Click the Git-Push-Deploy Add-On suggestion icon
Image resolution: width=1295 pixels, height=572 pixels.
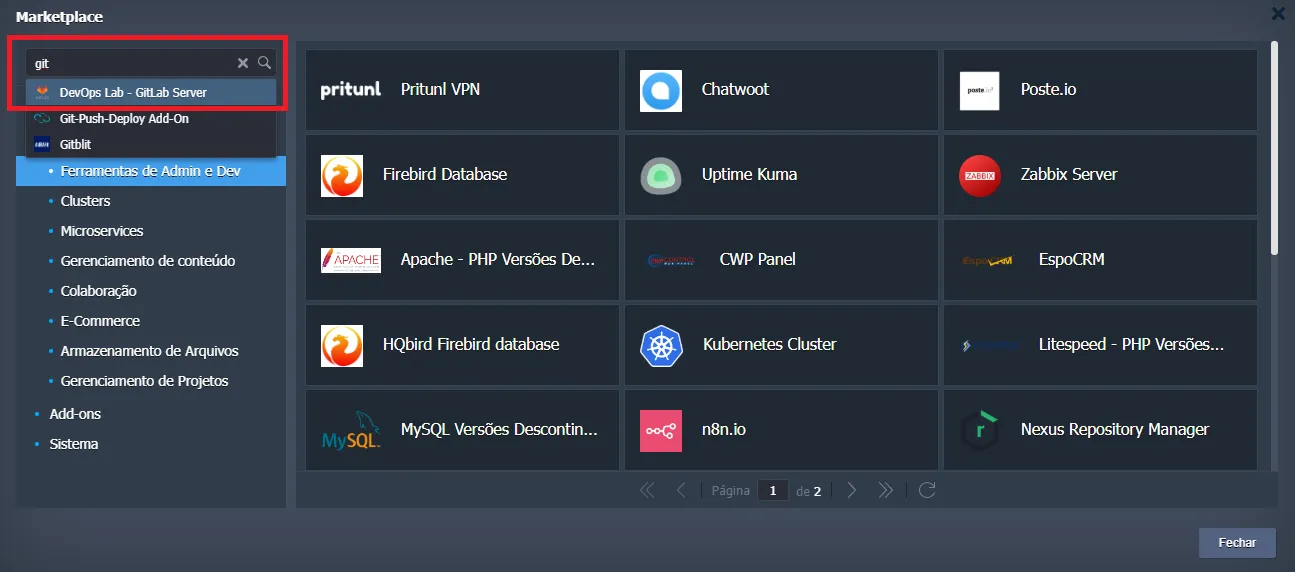(42, 118)
